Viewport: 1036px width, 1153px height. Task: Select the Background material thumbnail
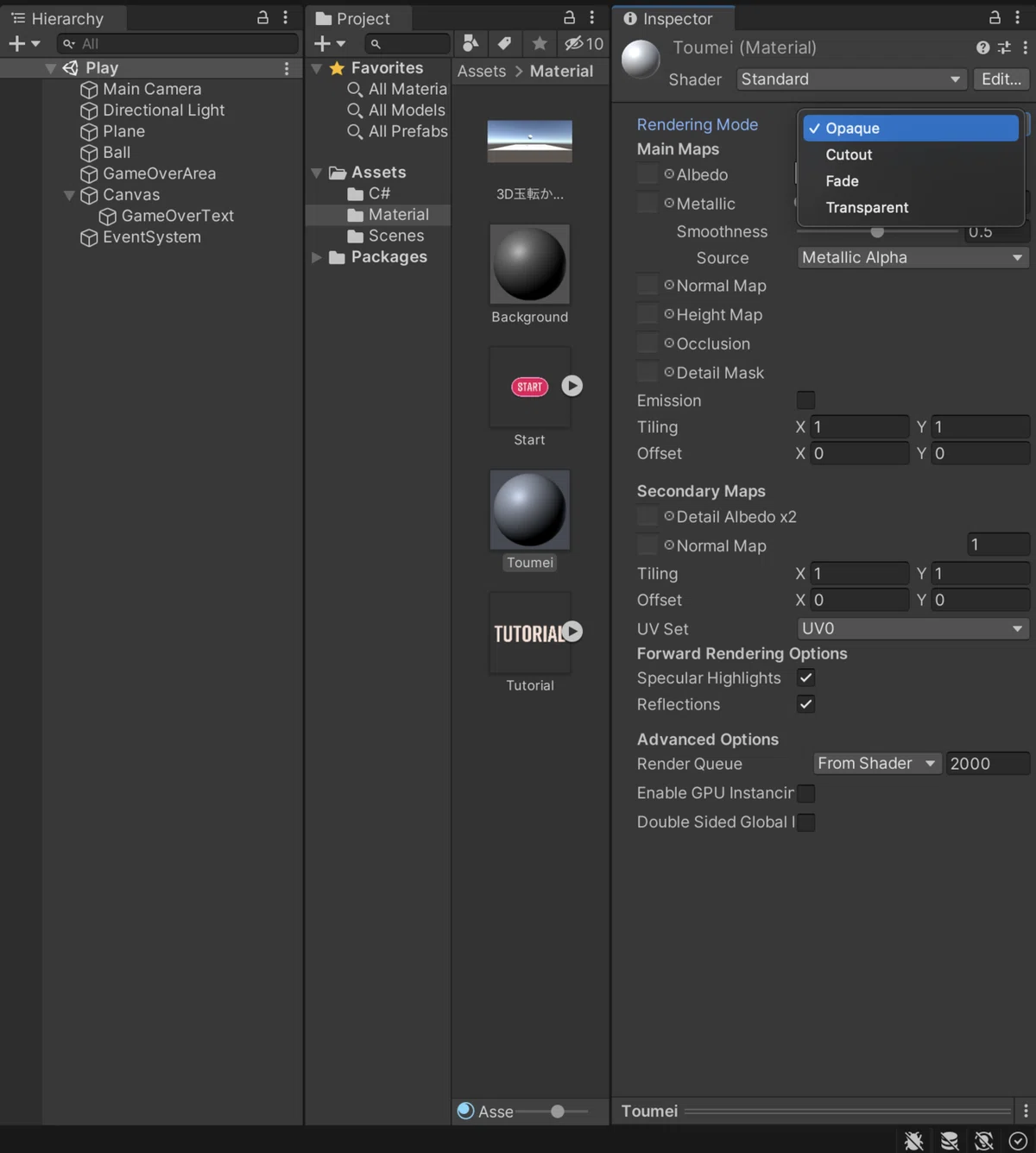pyautogui.click(x=530, y=264)
